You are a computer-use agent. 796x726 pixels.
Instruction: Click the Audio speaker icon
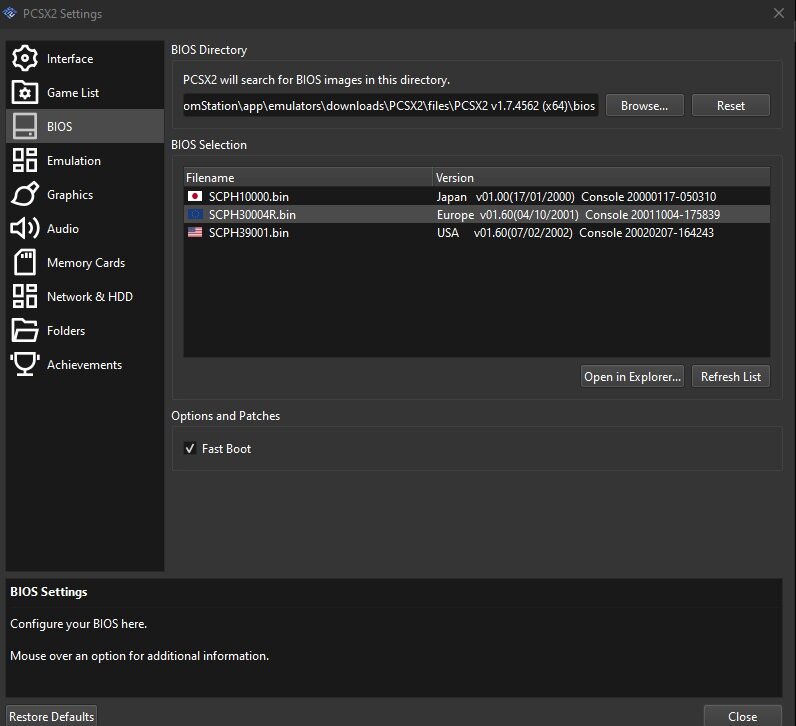[24, 228]
